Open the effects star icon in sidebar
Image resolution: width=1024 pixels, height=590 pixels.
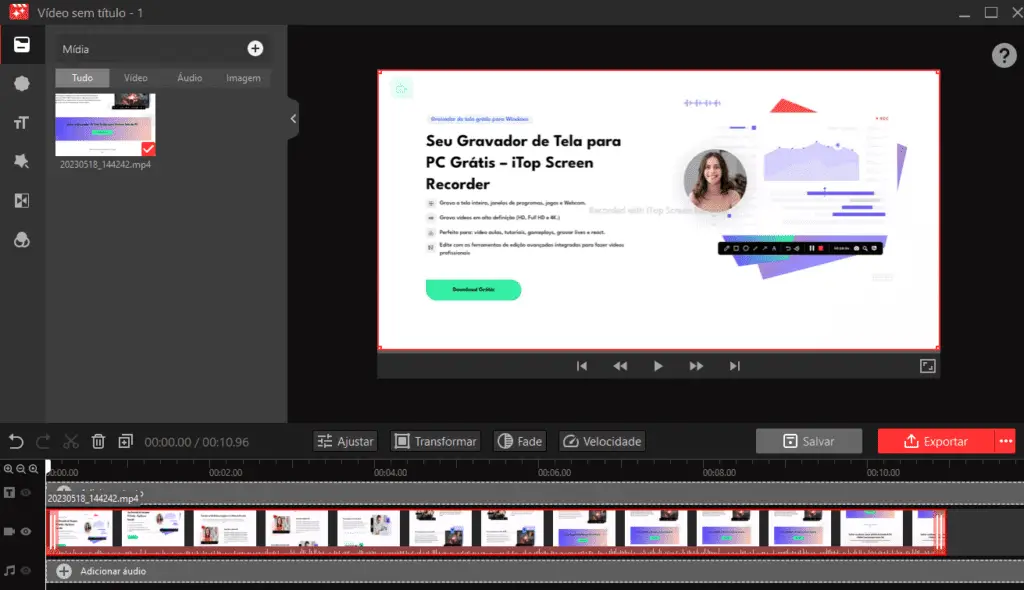point(22,161)
